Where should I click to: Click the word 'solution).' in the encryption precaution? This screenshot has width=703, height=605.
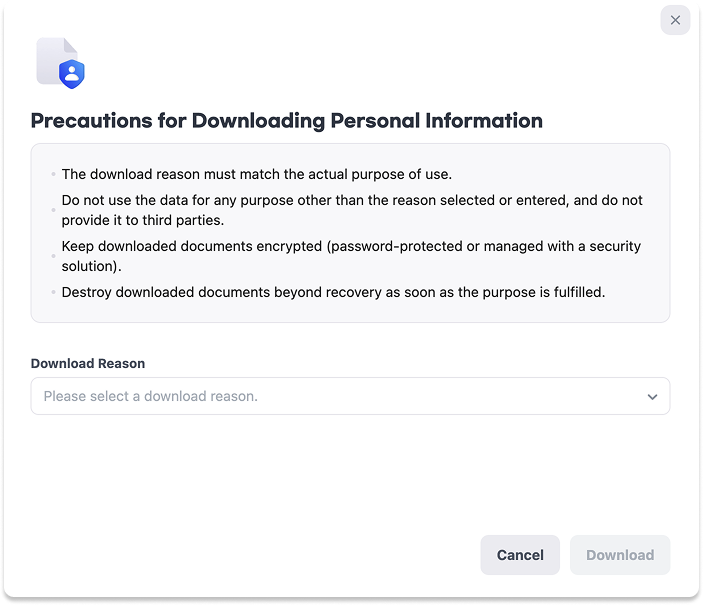91,266
